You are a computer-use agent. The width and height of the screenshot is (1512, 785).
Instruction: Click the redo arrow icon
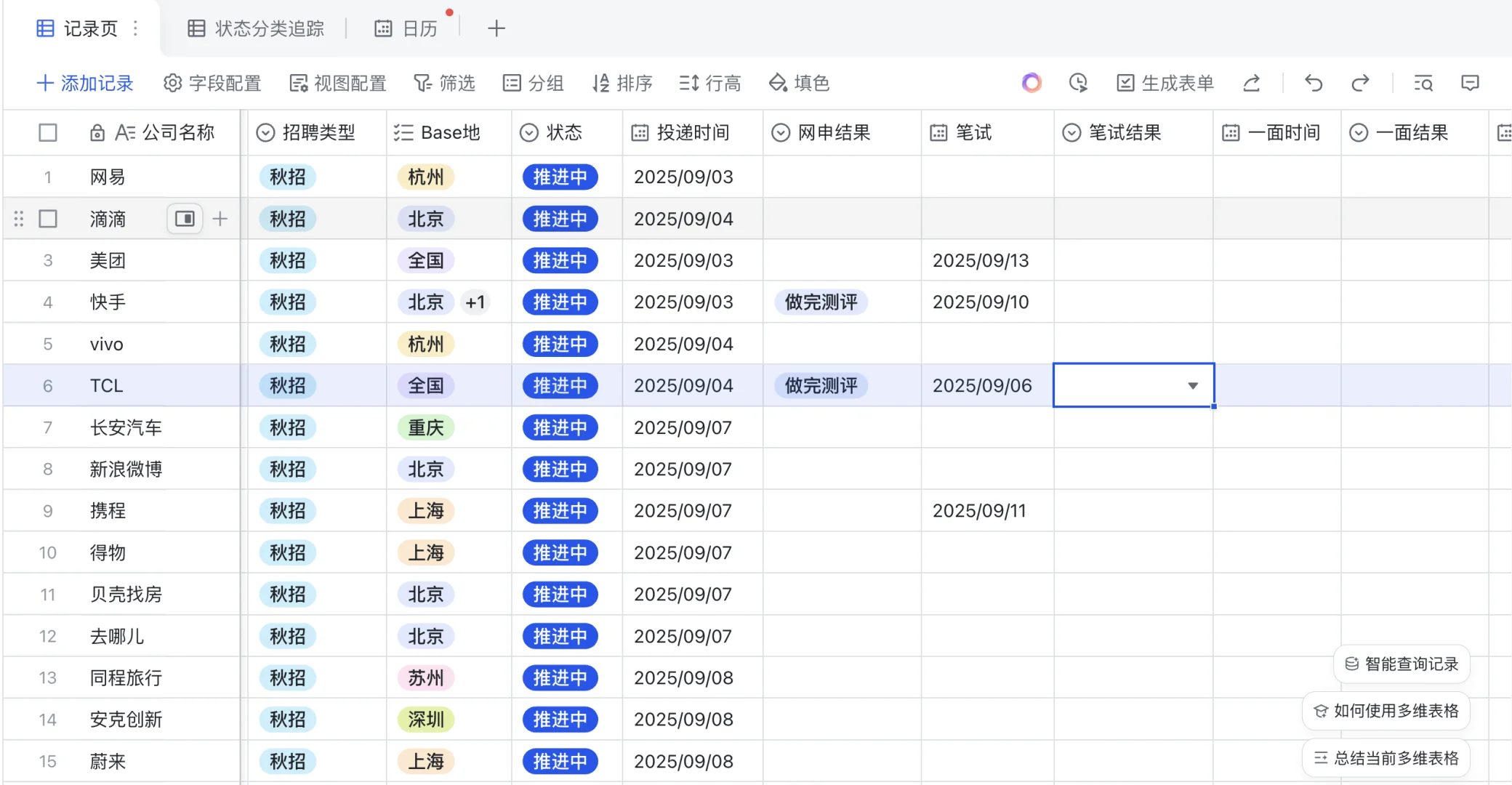(x=1360, y=83)
